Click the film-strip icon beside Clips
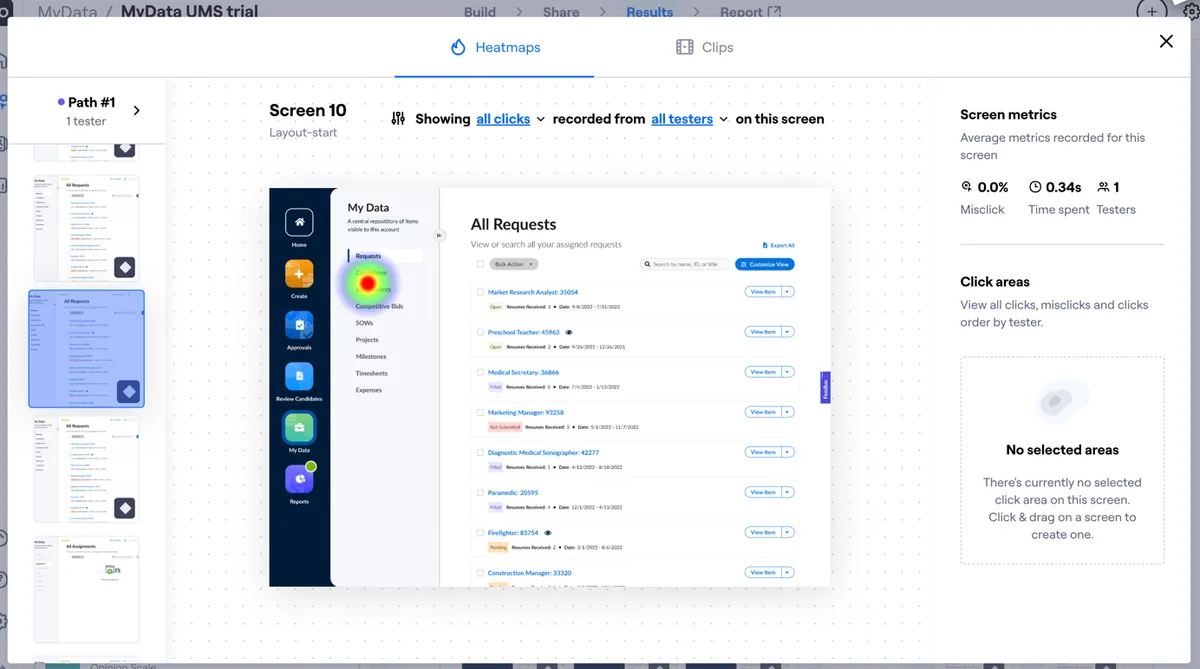This screenshot has height=669, width=1200. point(684,47)
